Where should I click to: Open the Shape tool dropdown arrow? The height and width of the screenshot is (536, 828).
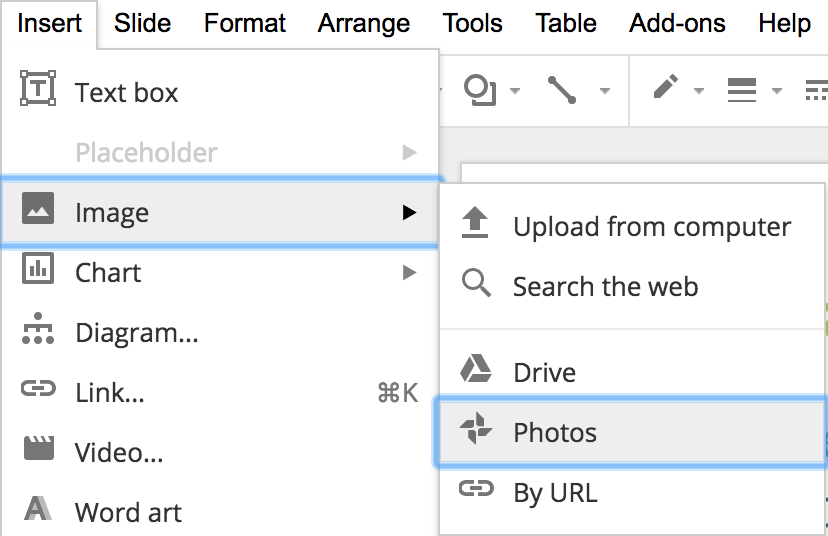point(515,91)
